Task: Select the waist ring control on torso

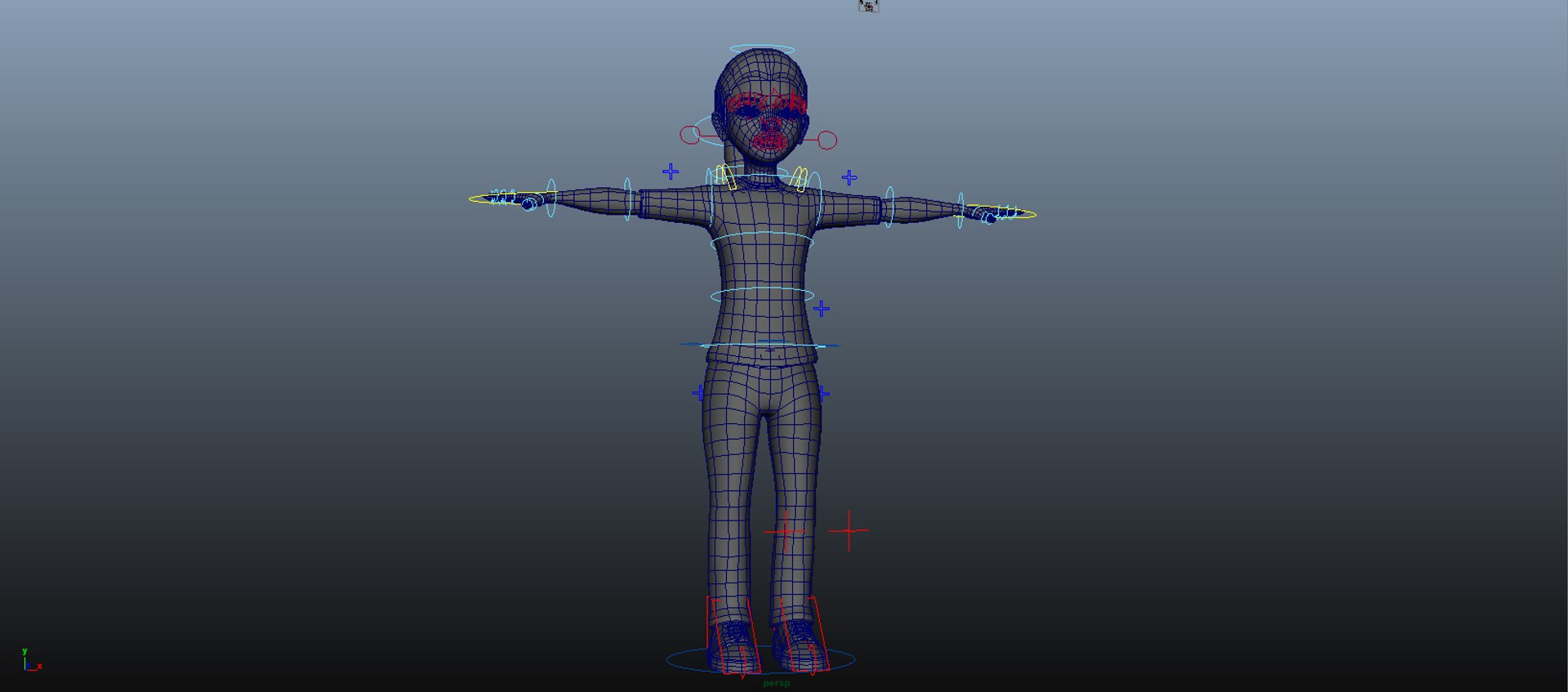Action: pyautogui.click(x=762, y=295)
